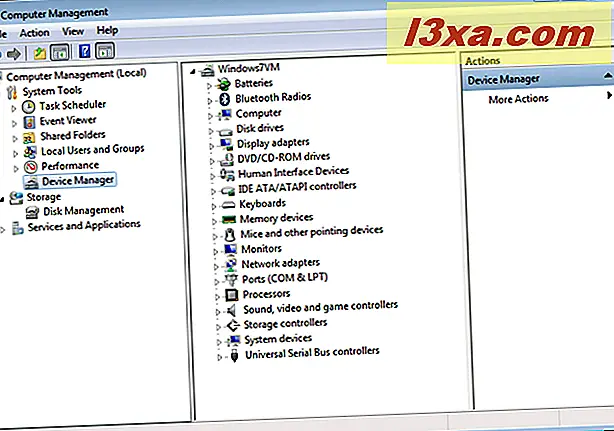614x431 pixels.
Task: Click the Bluetooth Radios icon
Action: 224,99
